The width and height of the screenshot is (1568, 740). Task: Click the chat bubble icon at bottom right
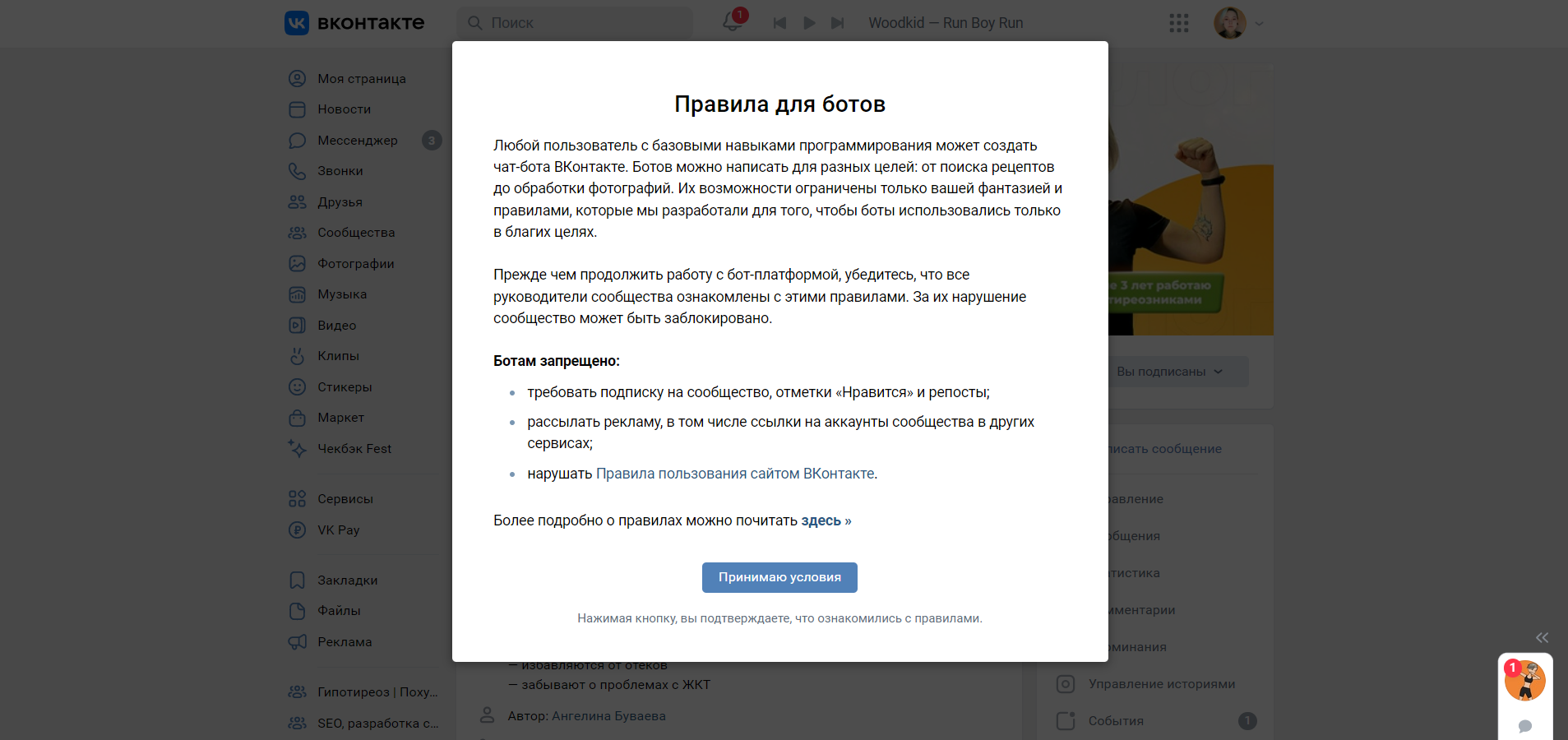[1525, 726]
